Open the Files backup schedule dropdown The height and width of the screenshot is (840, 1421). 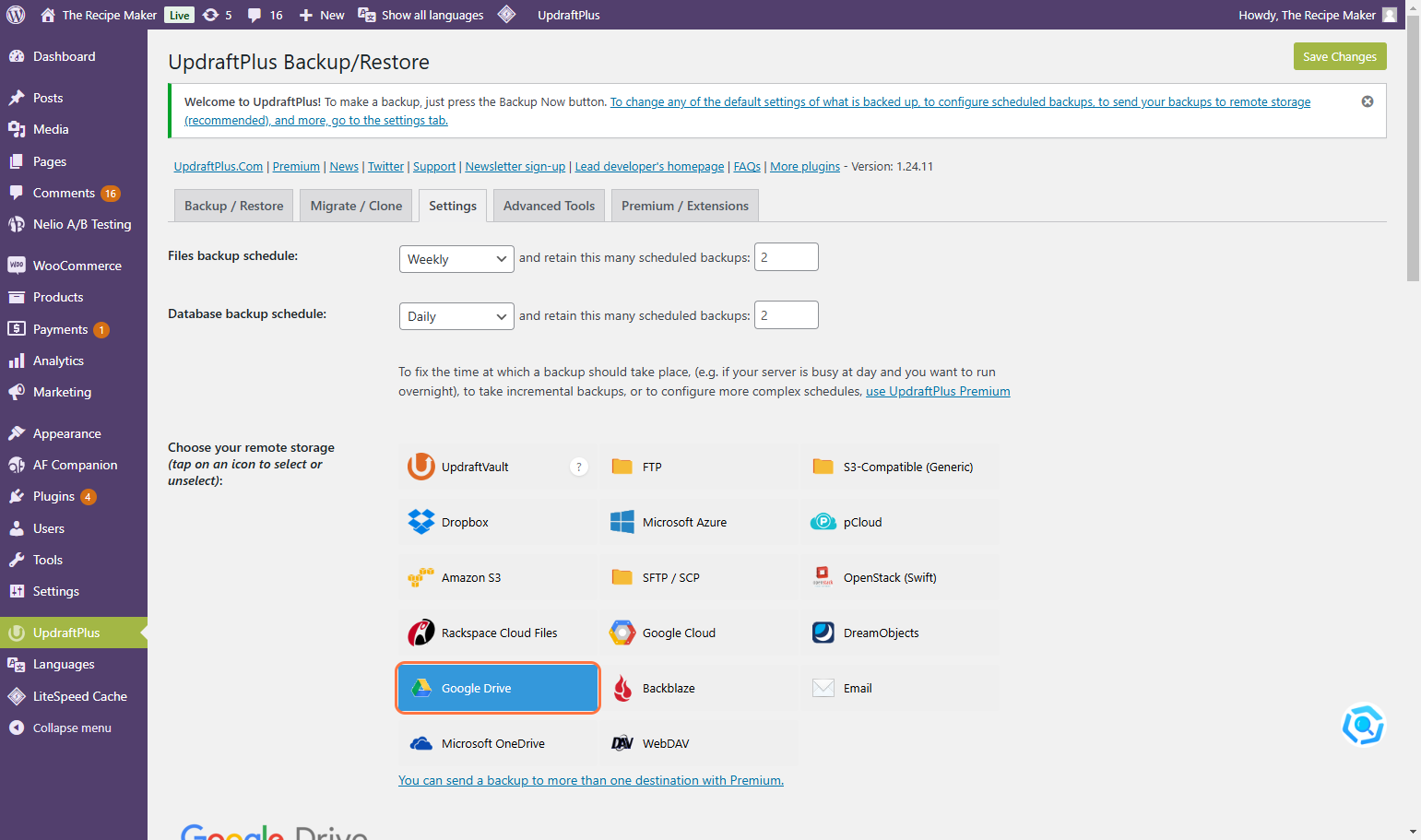[x=456, y=259]
